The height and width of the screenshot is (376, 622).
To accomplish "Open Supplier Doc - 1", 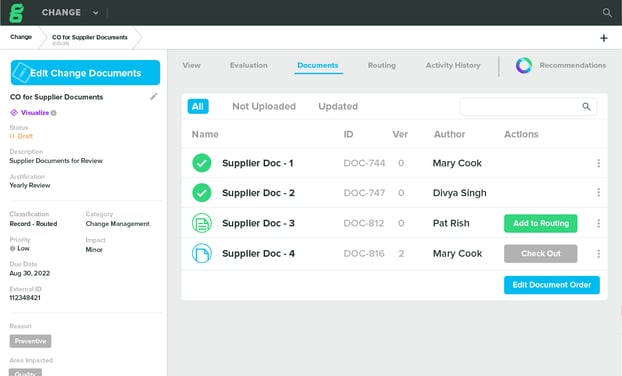I will click(x=257, y=163).
